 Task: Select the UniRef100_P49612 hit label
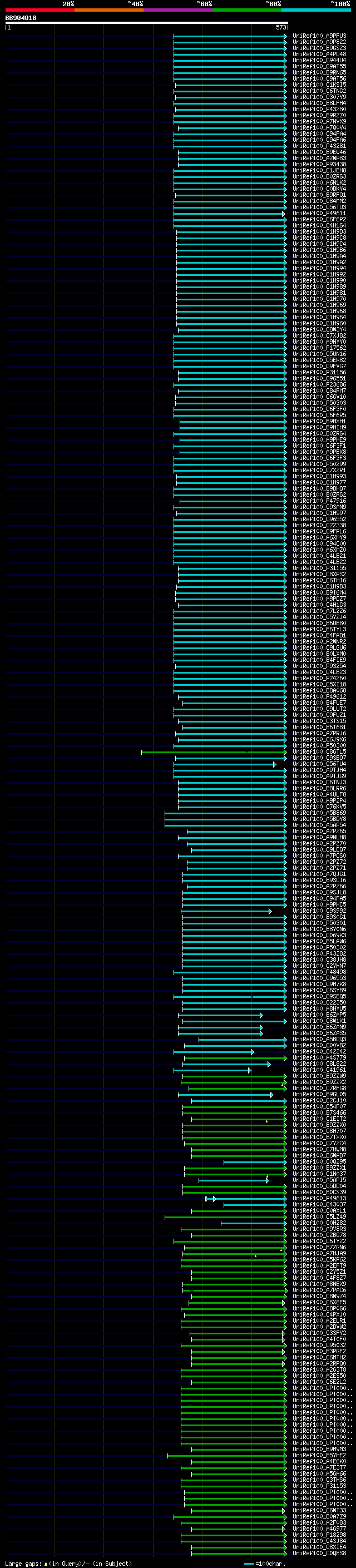[319, 697]
